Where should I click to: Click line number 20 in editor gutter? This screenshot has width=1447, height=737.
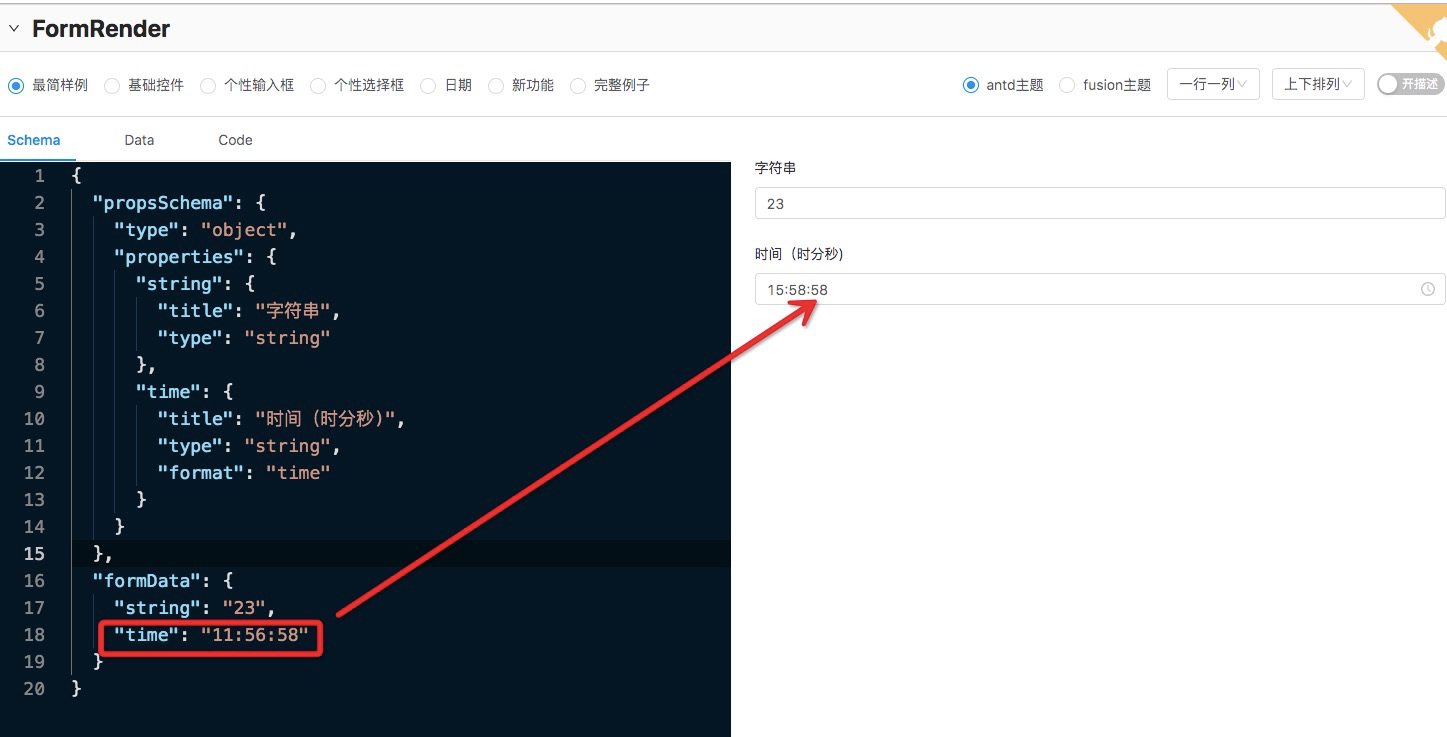[34, 688]
